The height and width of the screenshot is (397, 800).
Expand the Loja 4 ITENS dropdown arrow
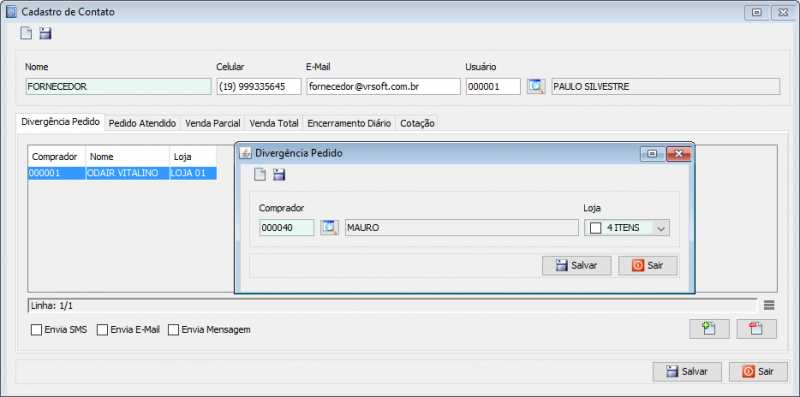(x=661, y=228)
